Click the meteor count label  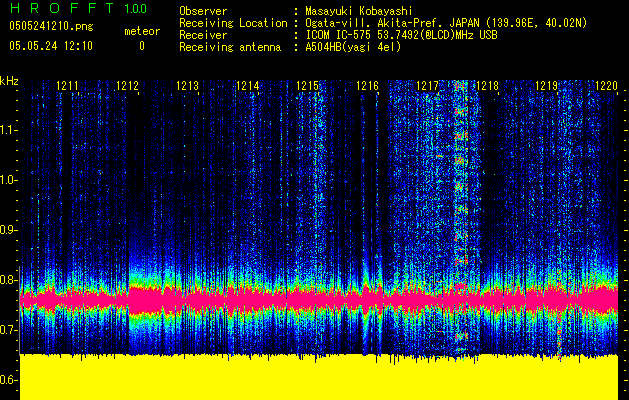point(142,31)
